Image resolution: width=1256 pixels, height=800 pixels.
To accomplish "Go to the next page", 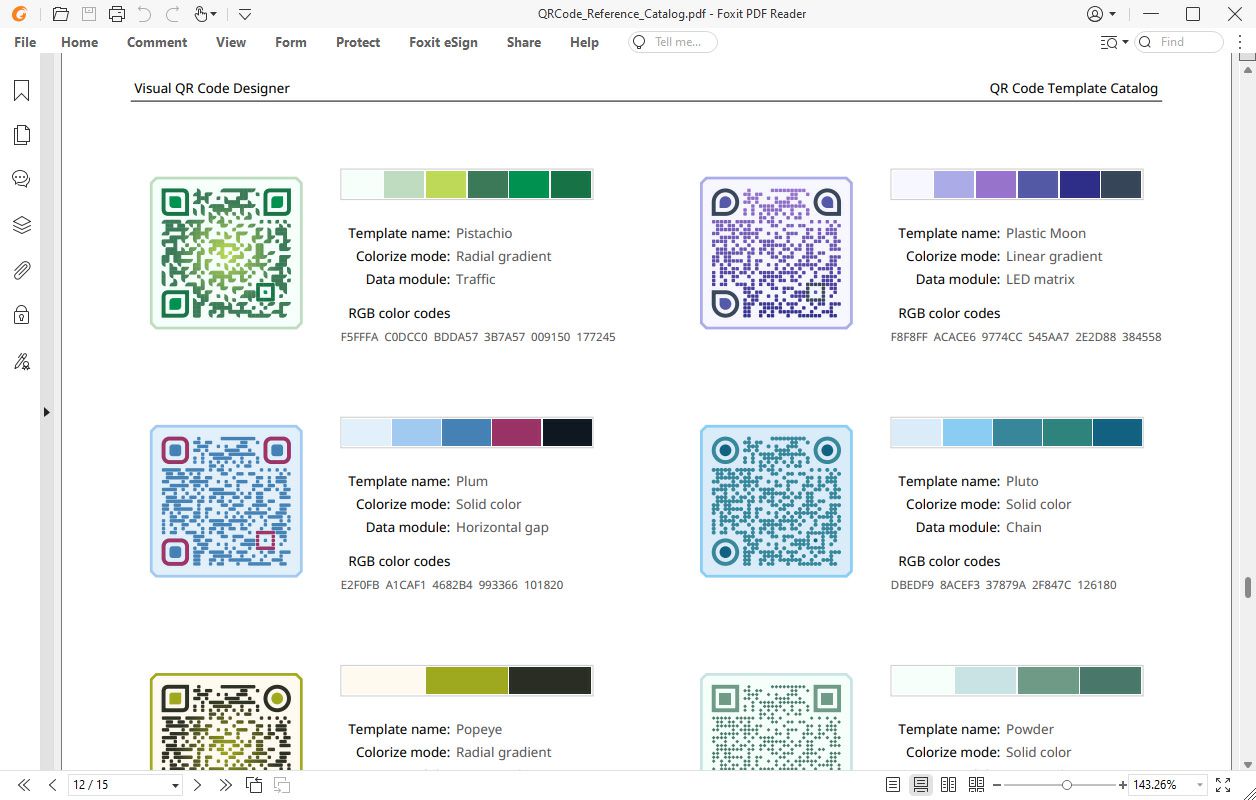I will point(198,785).
